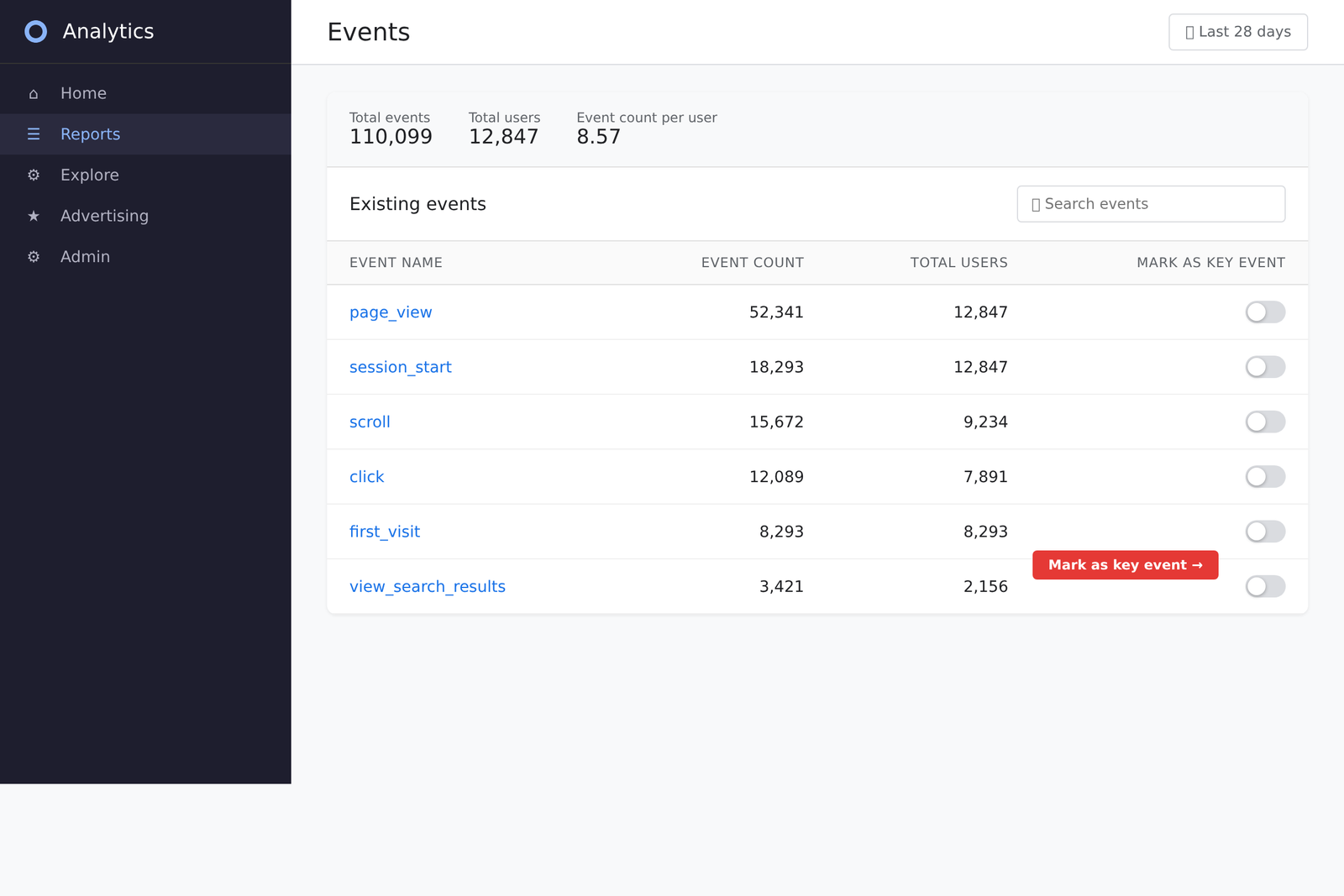Toggle the first_visit key event switch

(1264, 532)
